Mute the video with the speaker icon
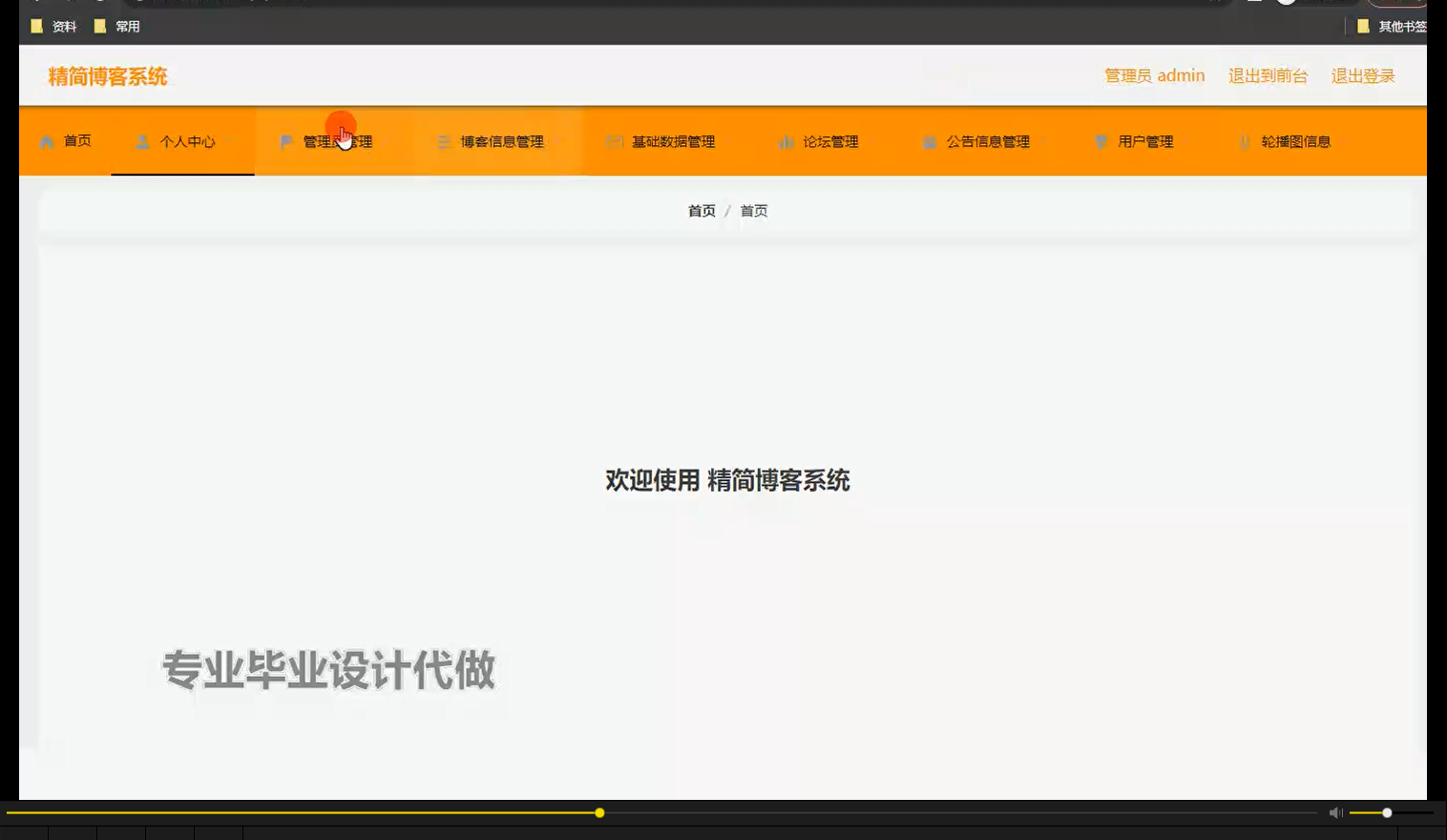Screen dimensions: 1447x840 pos(1333,811)
